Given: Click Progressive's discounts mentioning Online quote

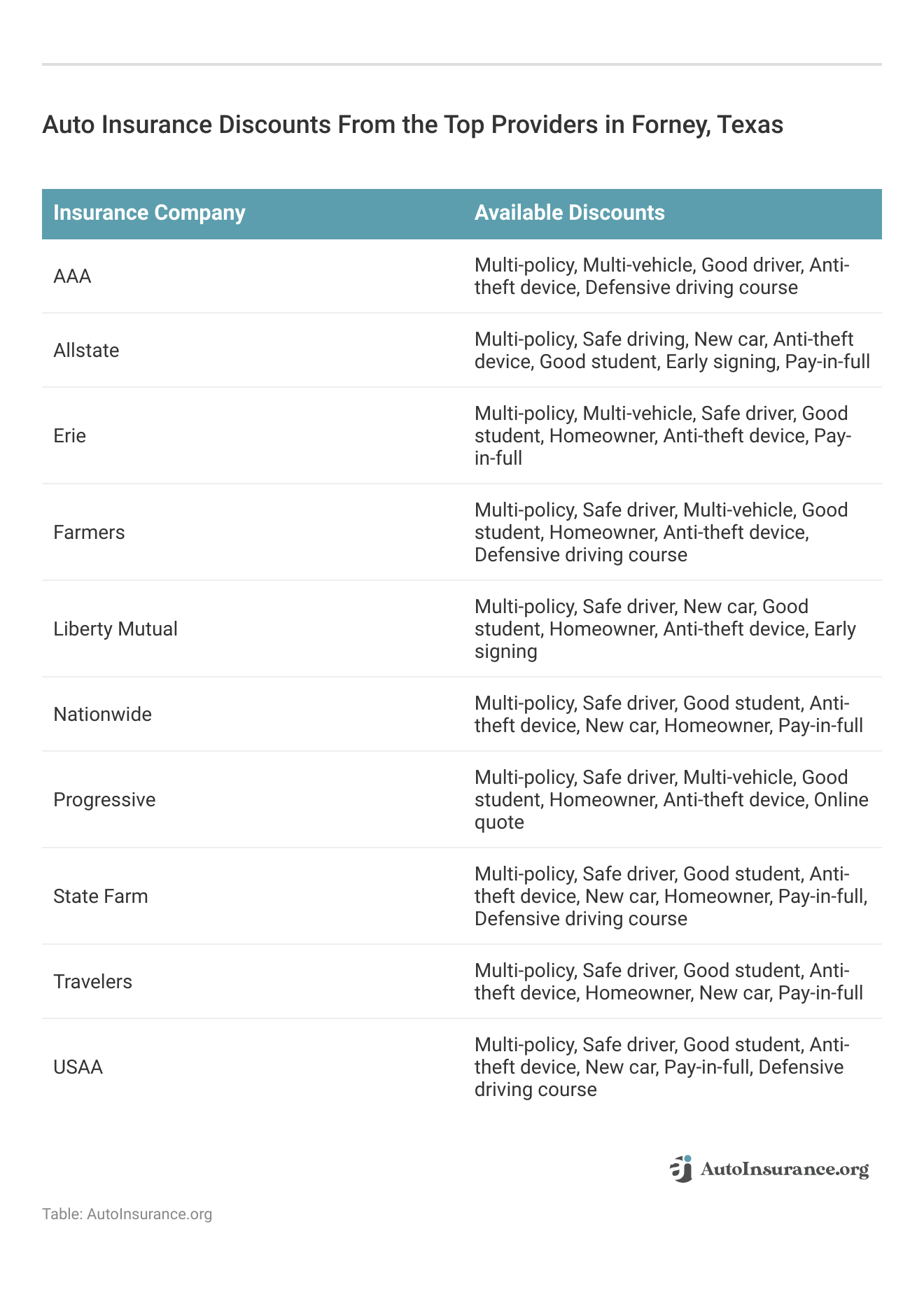Looking at the screenshot, I should point(671,800).
